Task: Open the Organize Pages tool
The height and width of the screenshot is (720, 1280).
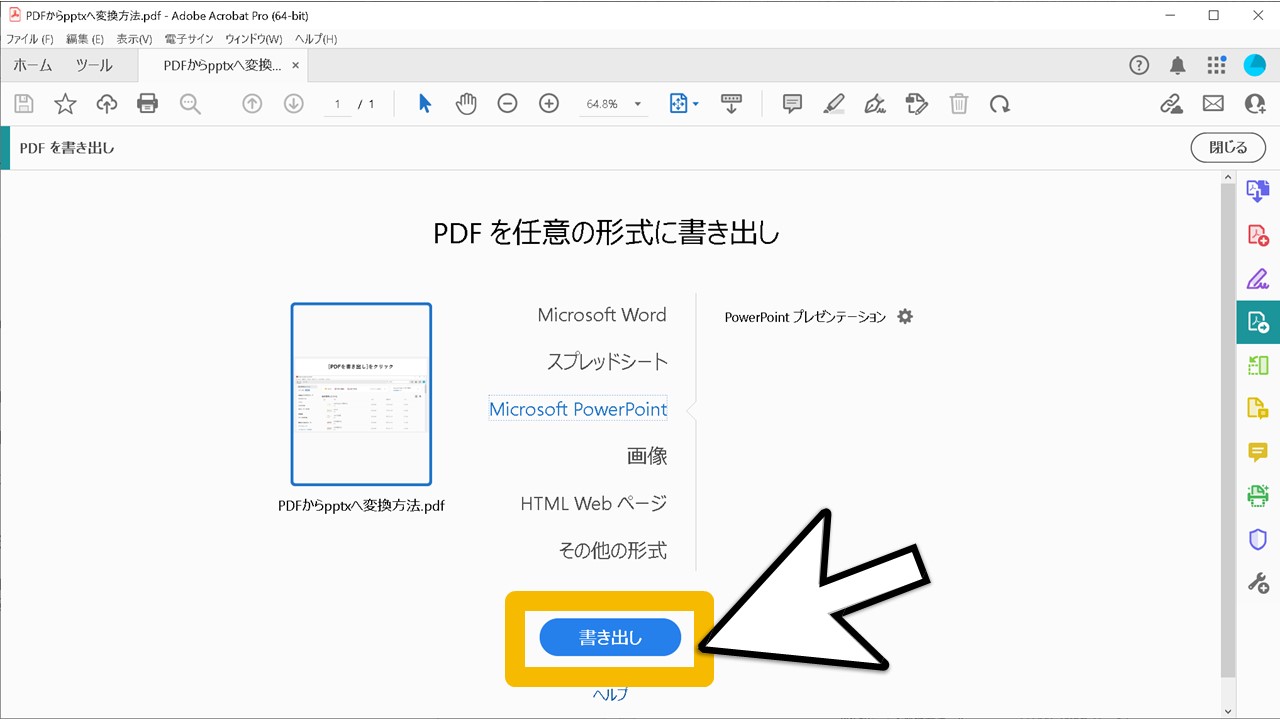Action: (x=1258, y=364)
